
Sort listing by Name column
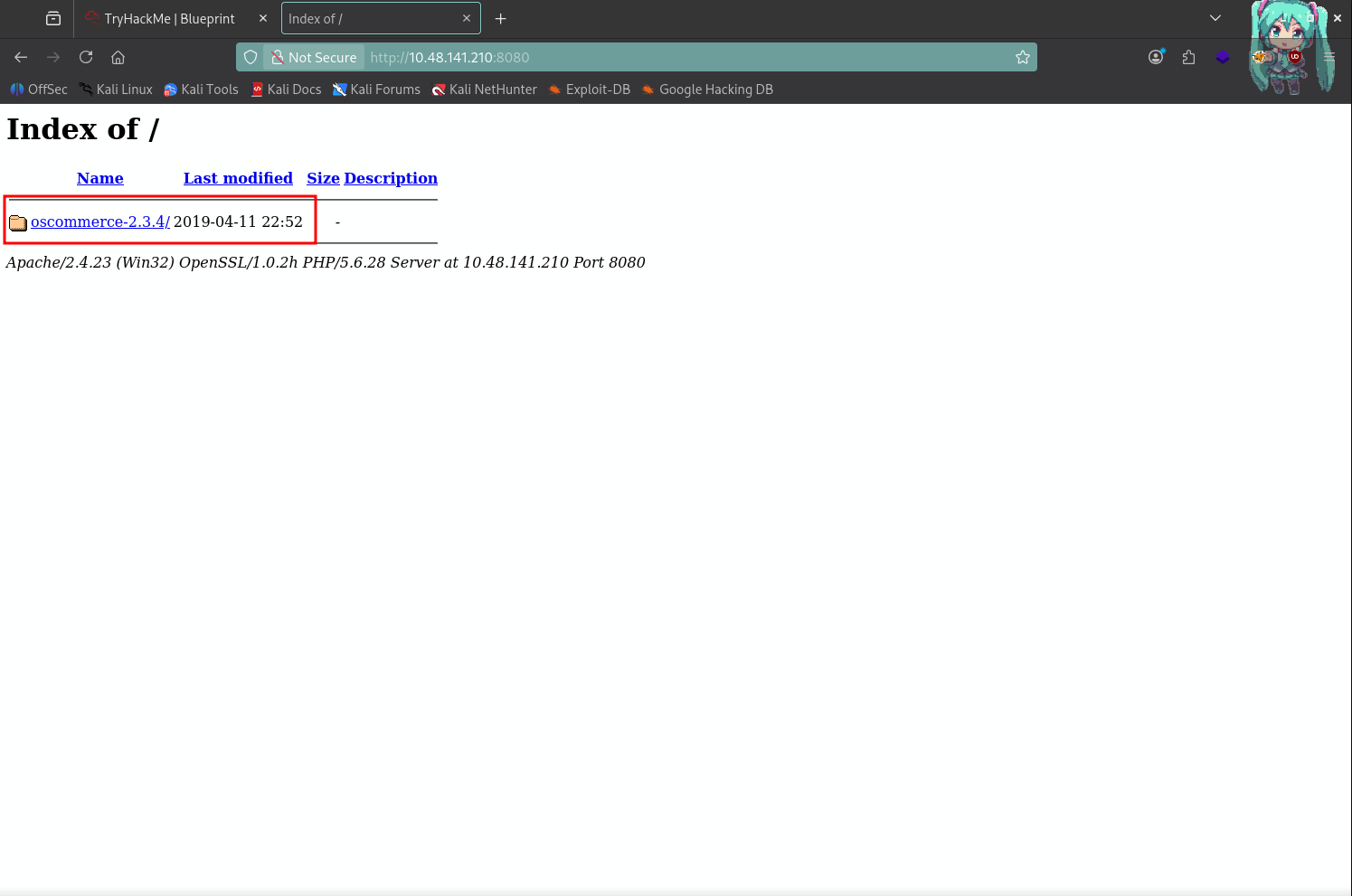point(100,178)
